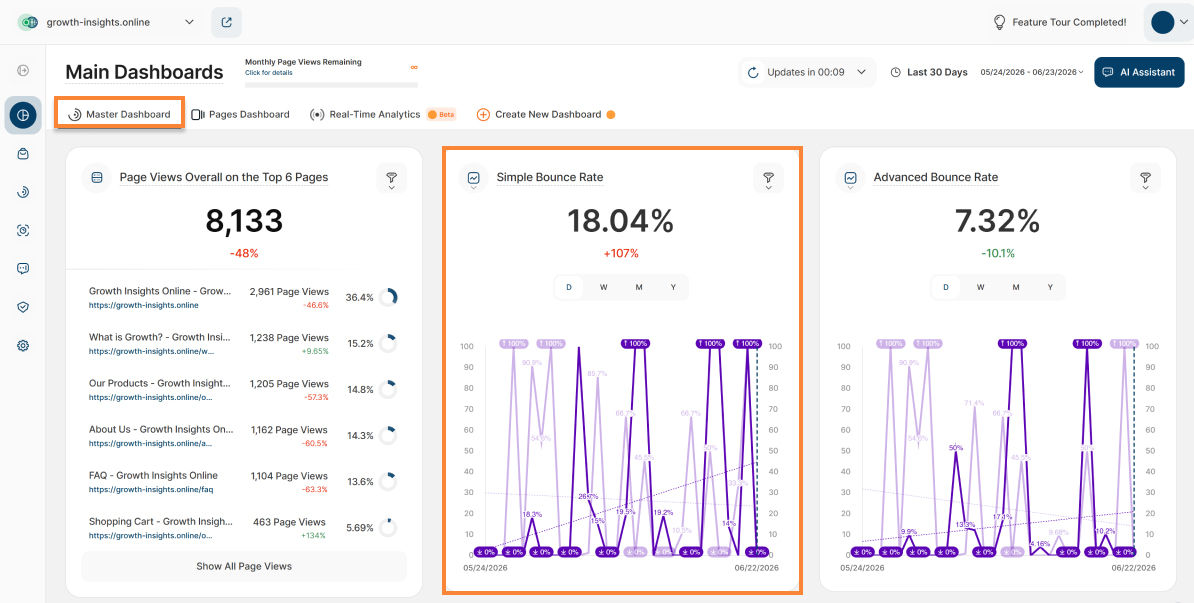Open chat bubble sidebar icon
Screen dimensions: 1194x603
pyautogui.click(x=23, y=268)
